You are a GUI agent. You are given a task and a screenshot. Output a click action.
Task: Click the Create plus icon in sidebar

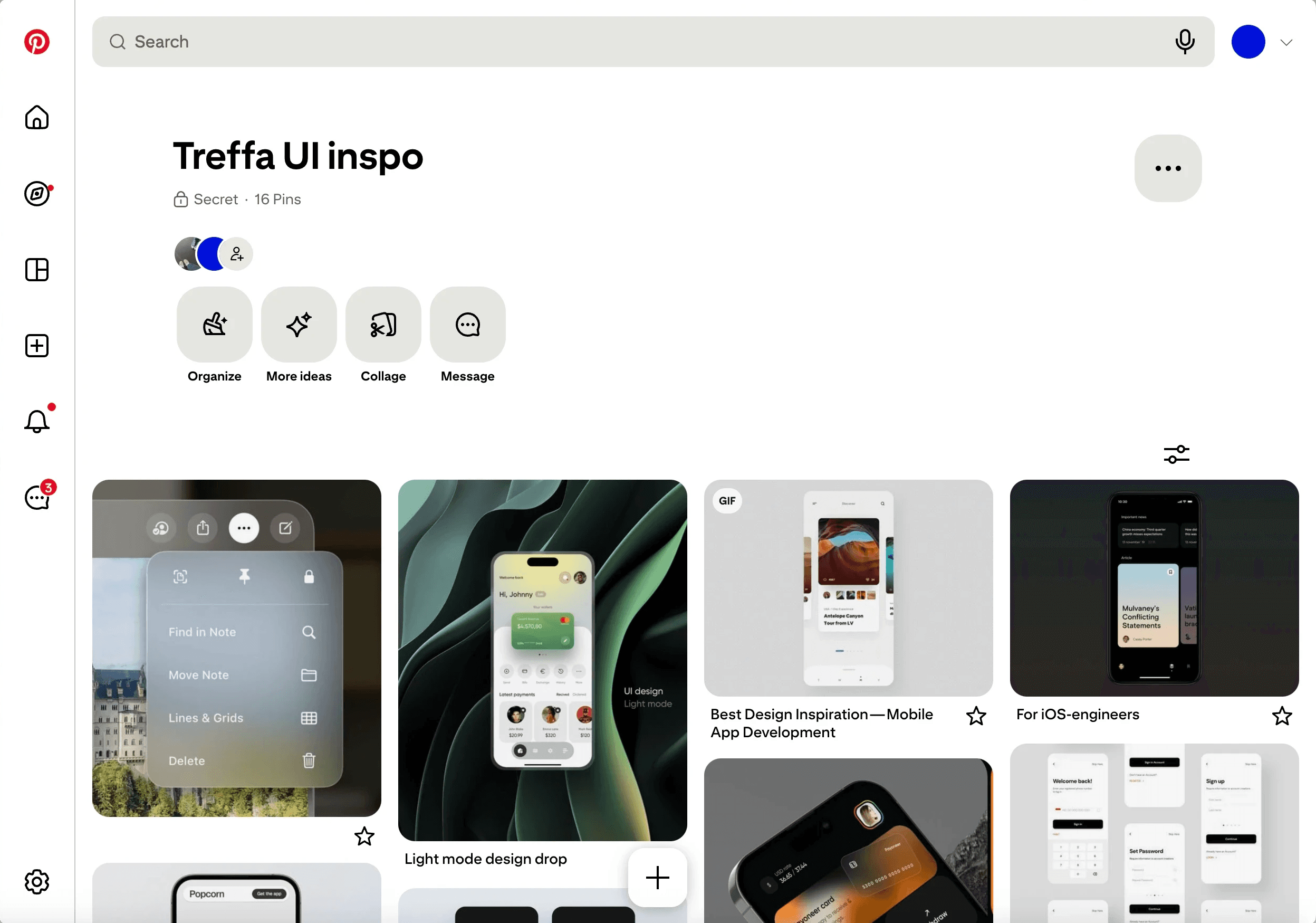click(37, 346)
